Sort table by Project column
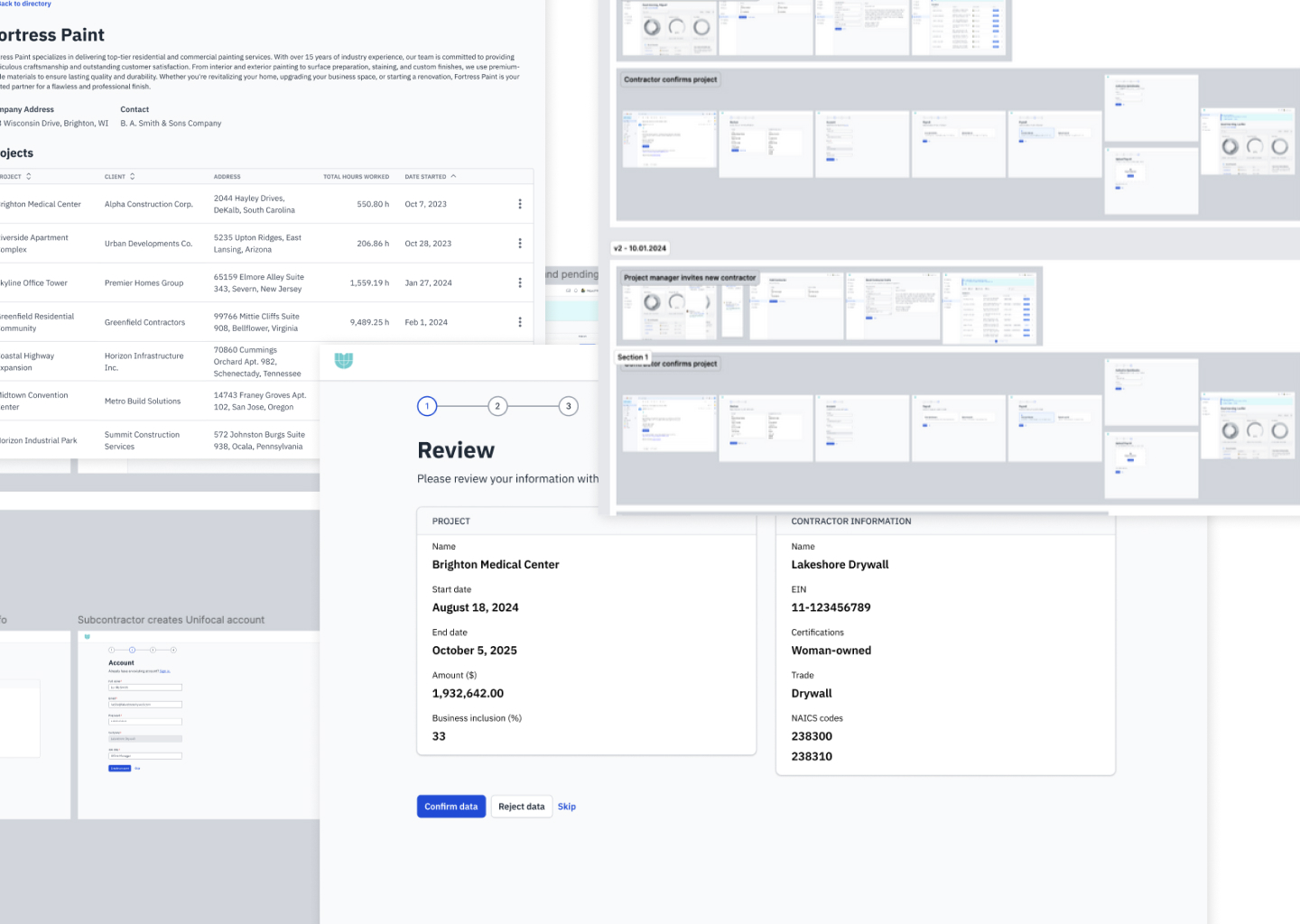 point(28,177)
